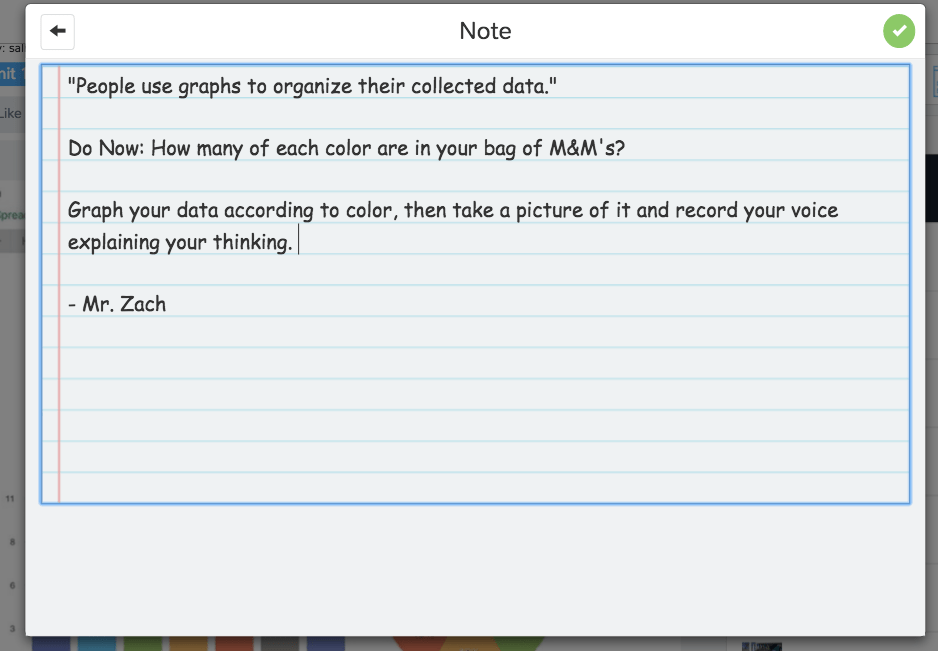Confirm the note with green checkmark
Viewport: 938px width, 651px height.
(899, 31)
